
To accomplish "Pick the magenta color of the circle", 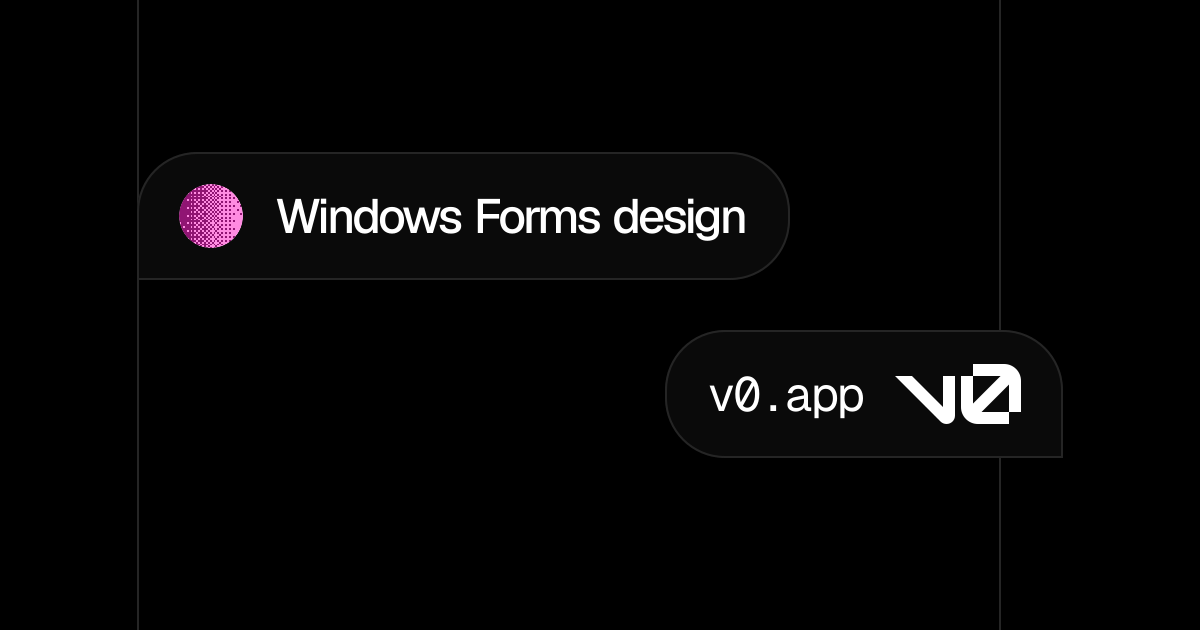I will tap(211, 216).
